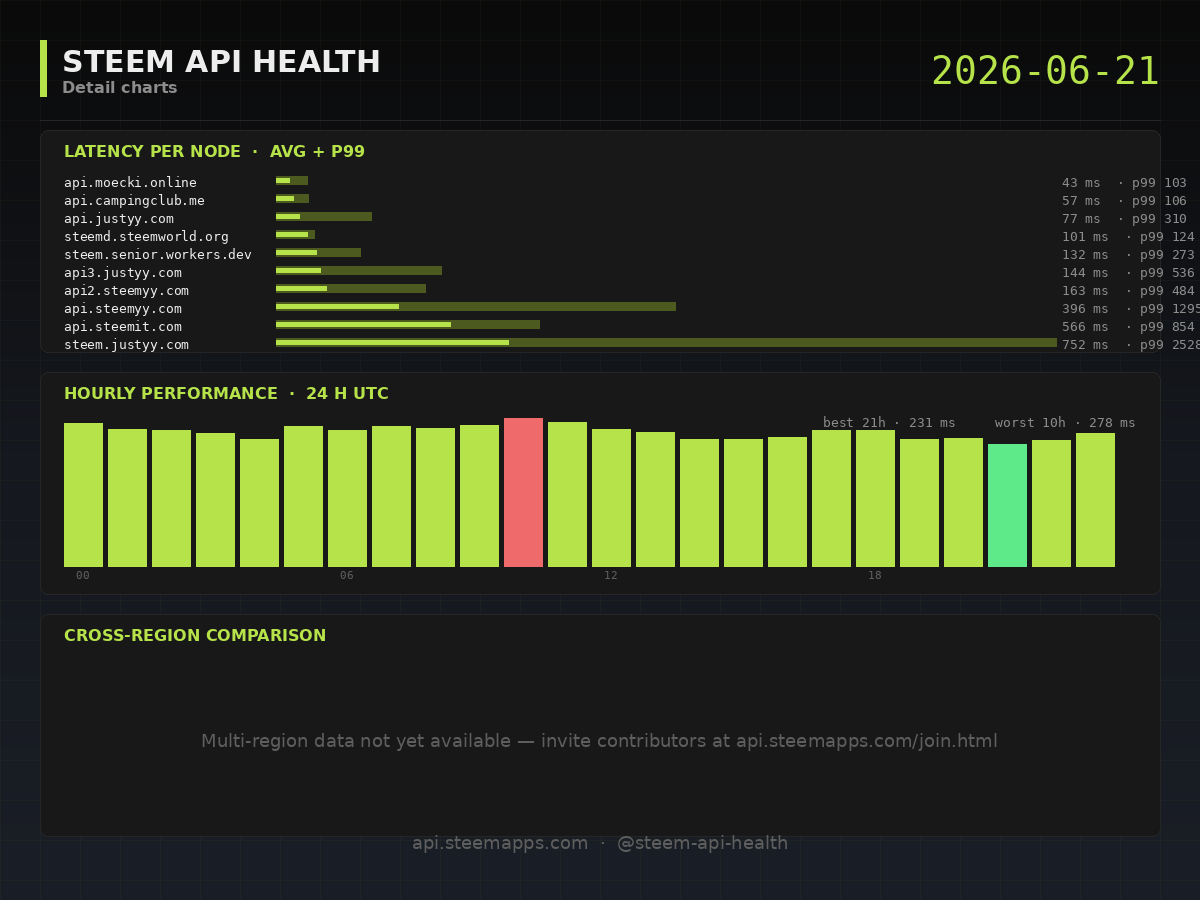Click the api.steemapps.com · @steem-api-health footer text
Viewport: 1200px width, 900px height.
(600, 843)
